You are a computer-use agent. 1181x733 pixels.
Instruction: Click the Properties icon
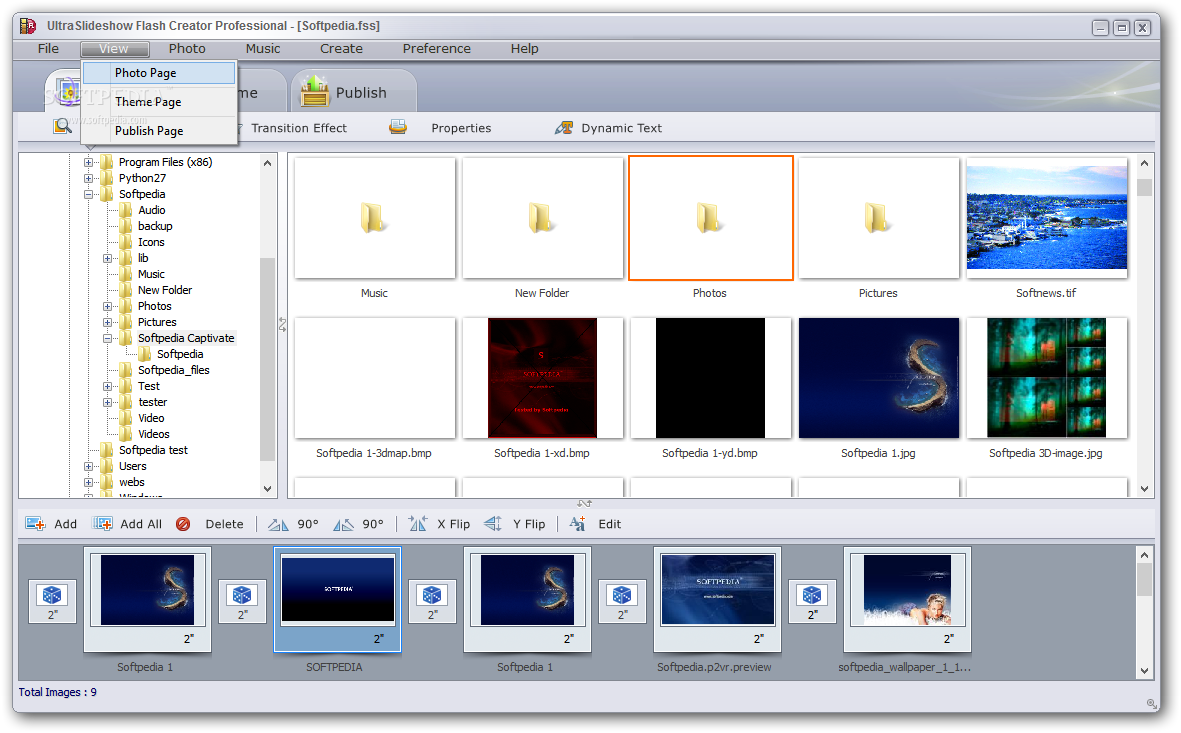tap(398, 127)
